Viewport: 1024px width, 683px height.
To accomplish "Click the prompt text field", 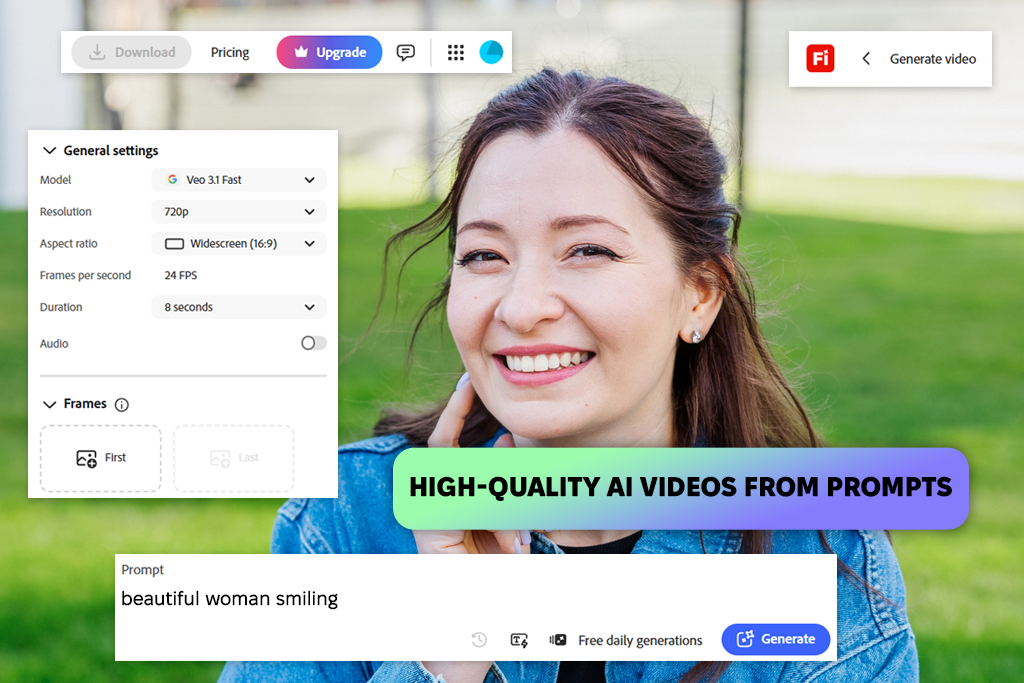I will coord(475,599).
